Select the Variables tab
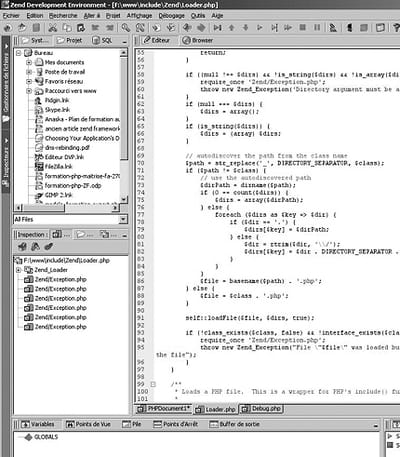This screenshot has height=457, width=400. point(38,424)
